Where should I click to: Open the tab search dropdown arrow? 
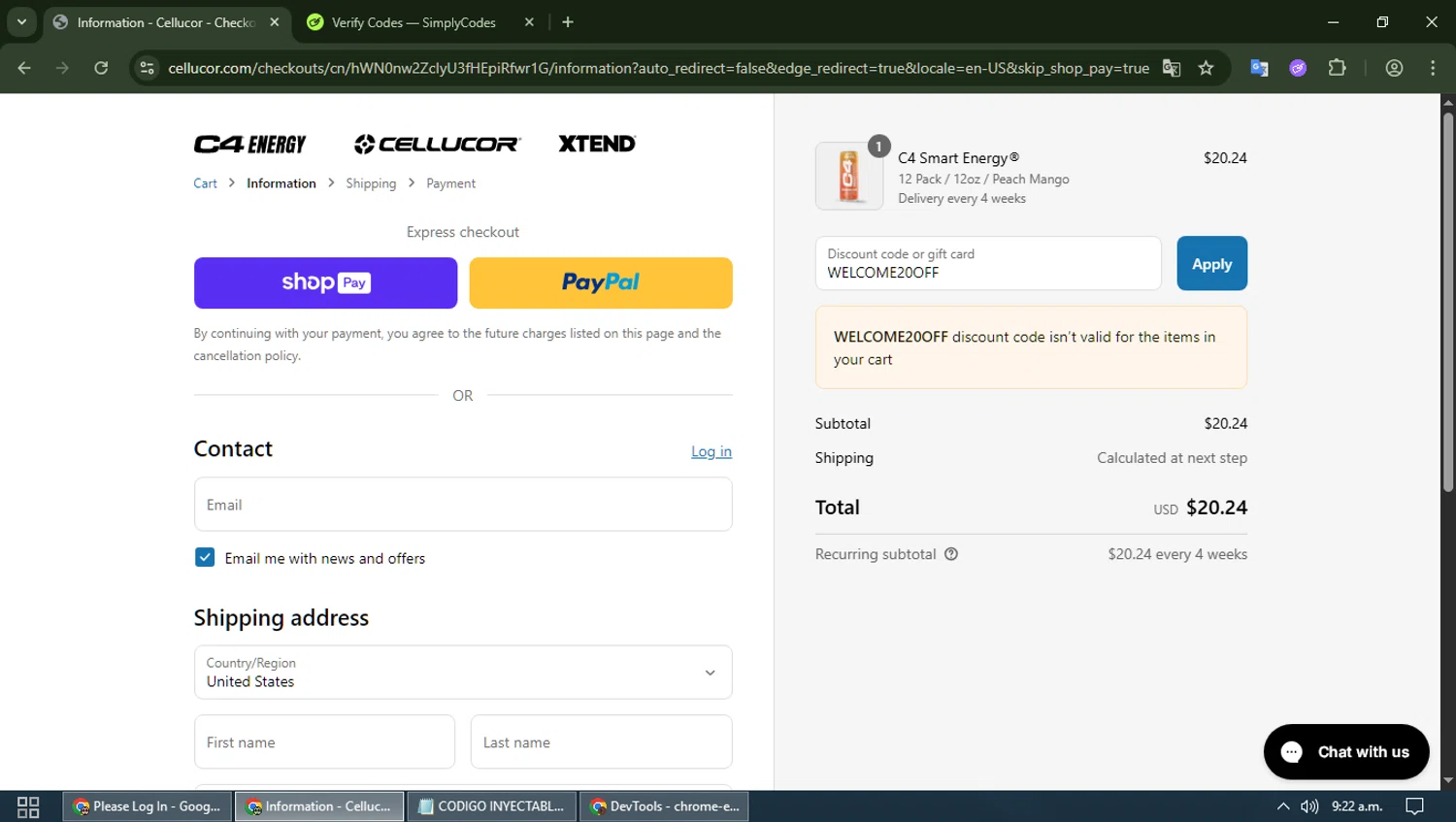point(21,21)
